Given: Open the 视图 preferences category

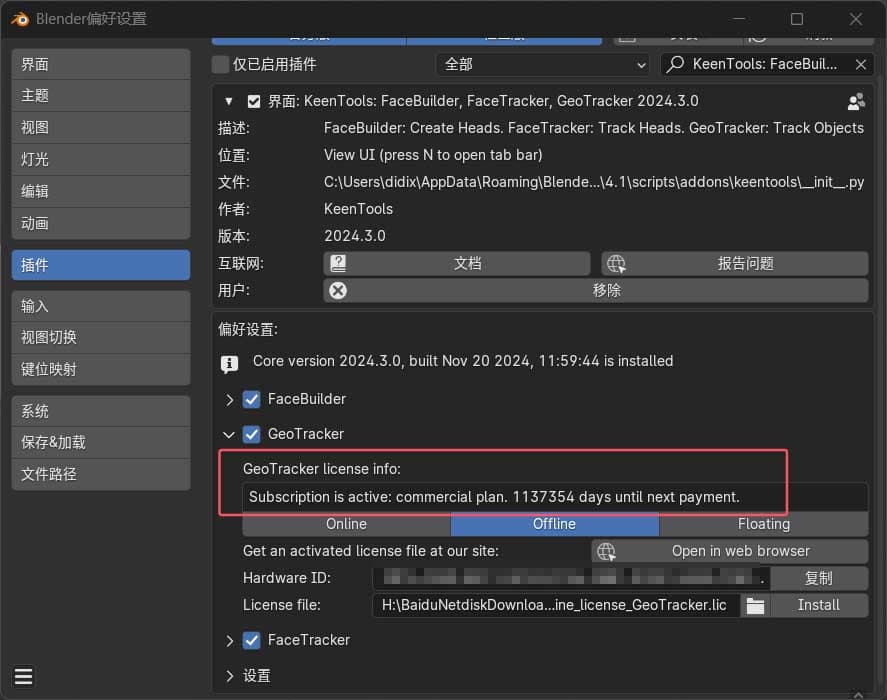Looking at the screenshot, I should (x=101, y=127).
